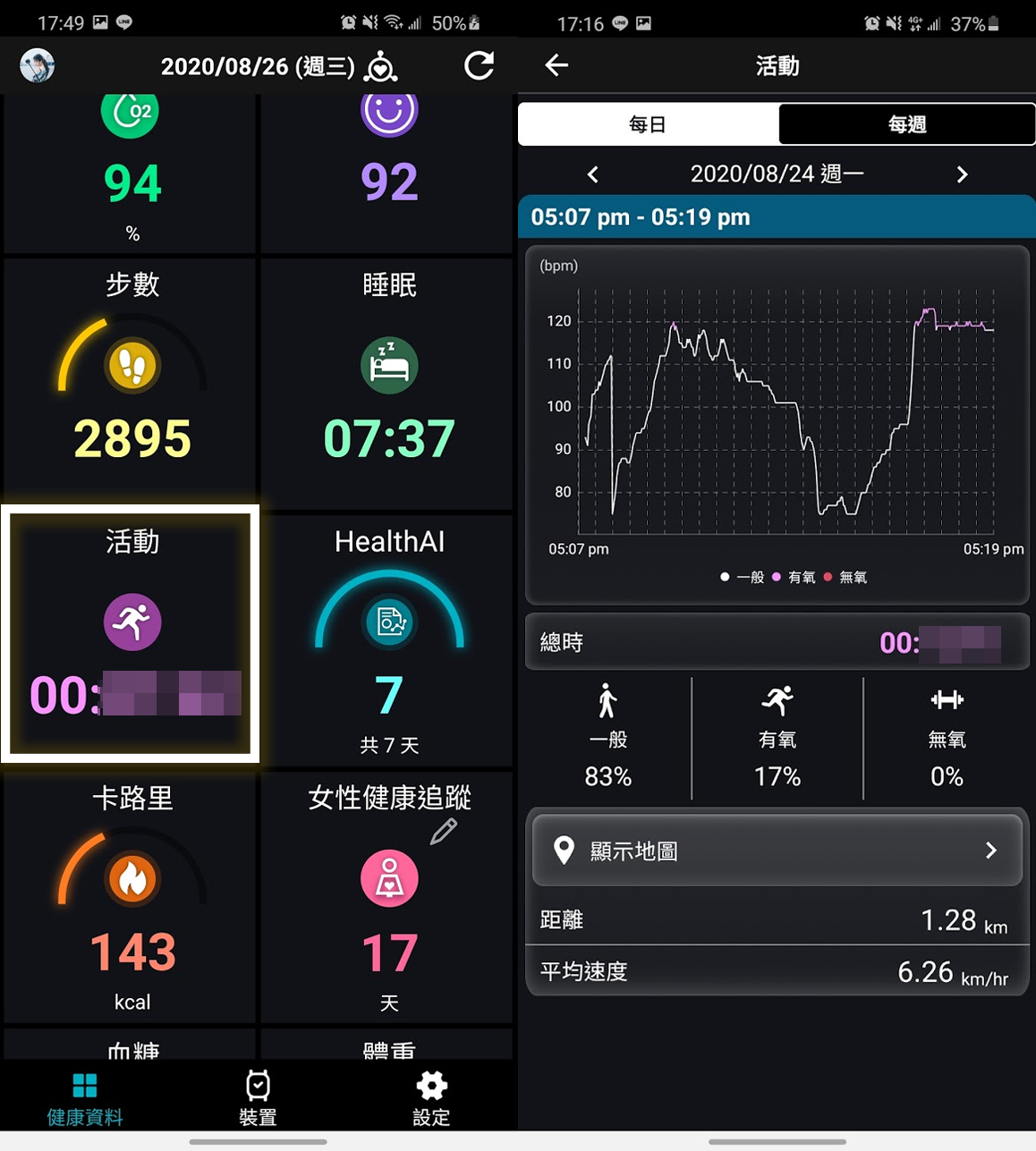Tap the calorie flame icon
The height and width of the screenshot is (1151, 1036).
tap(132, 879)
